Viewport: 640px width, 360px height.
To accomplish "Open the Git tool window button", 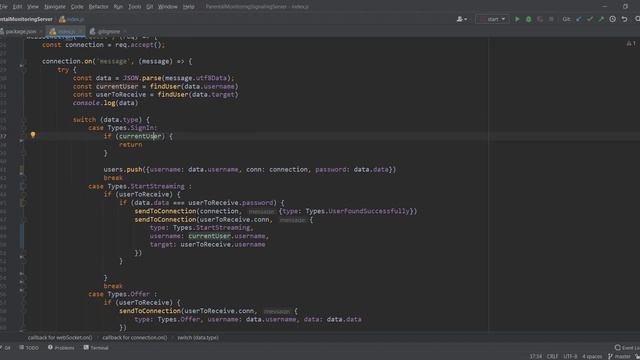I will (6, 348).
